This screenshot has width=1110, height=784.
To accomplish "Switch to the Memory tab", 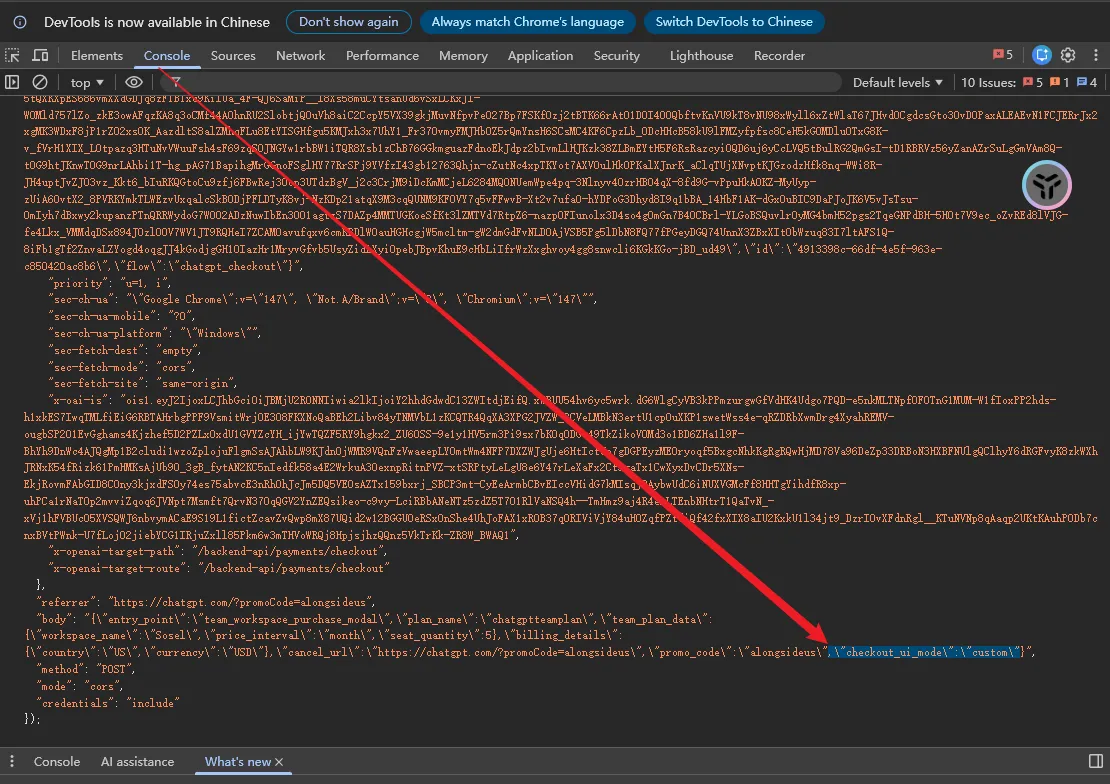I will (x=463, y=55).
